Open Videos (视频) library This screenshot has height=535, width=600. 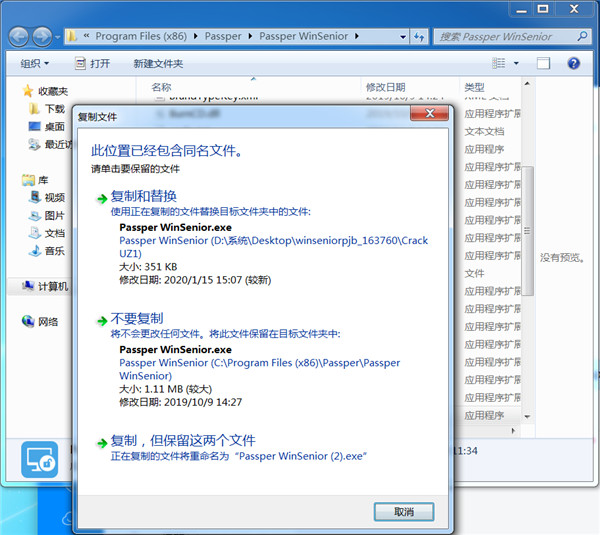(47, 197)
